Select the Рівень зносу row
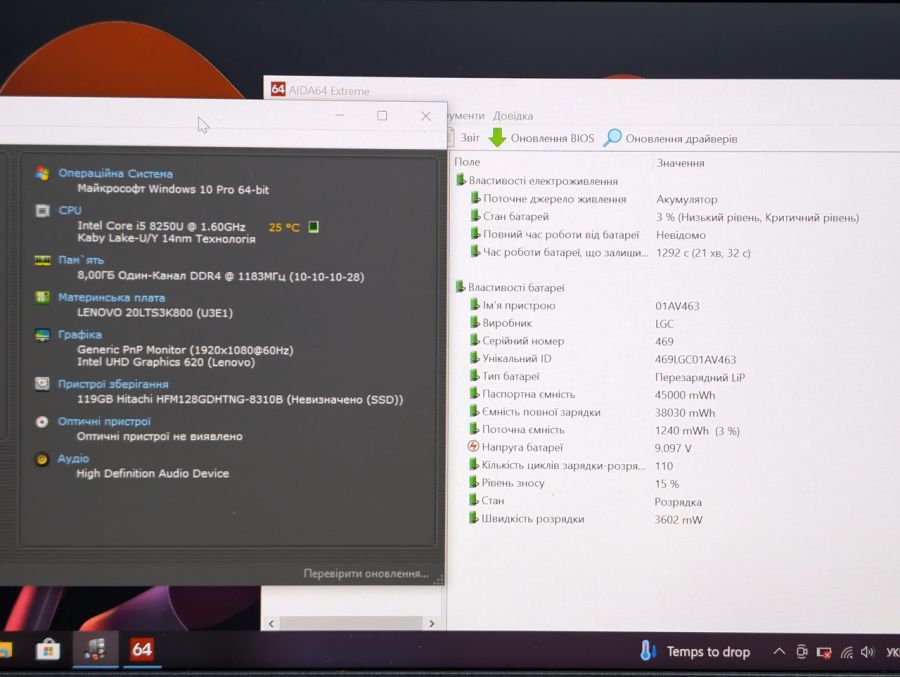The width and height of the screenshot is (900, 677). click(x=574, y=483)
